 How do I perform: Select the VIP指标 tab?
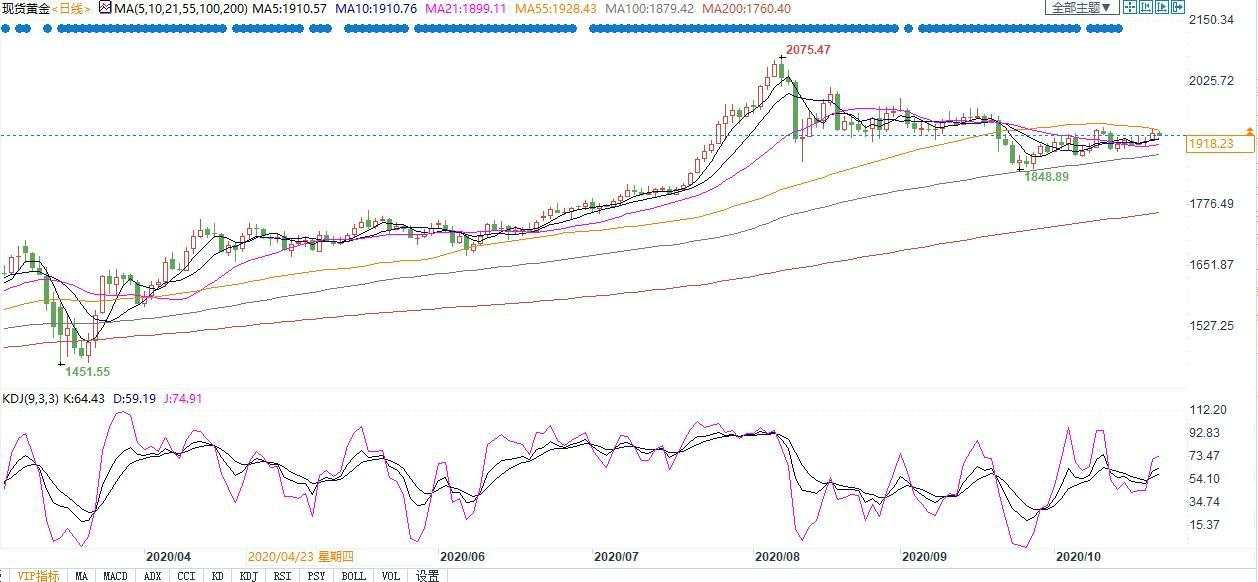[38, 576]
